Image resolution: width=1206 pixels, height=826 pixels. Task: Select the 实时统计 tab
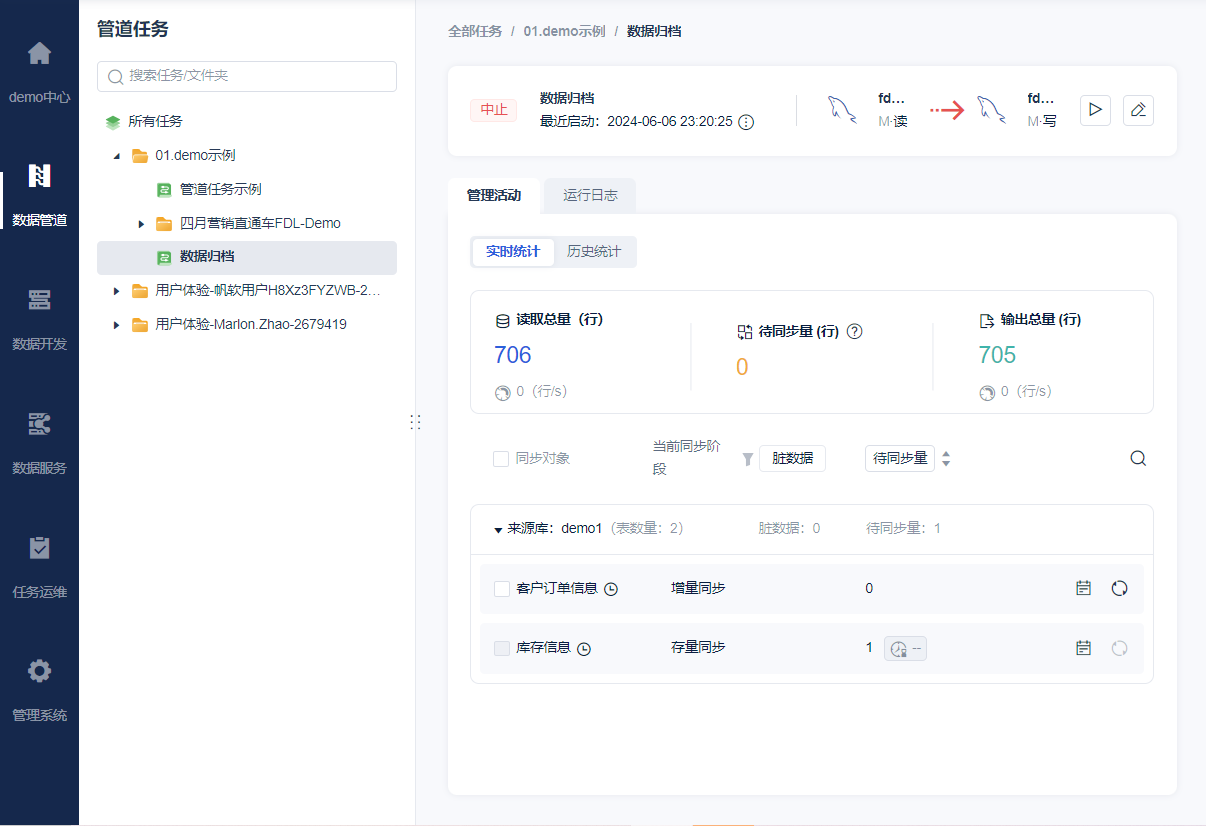tap(513, 252)
